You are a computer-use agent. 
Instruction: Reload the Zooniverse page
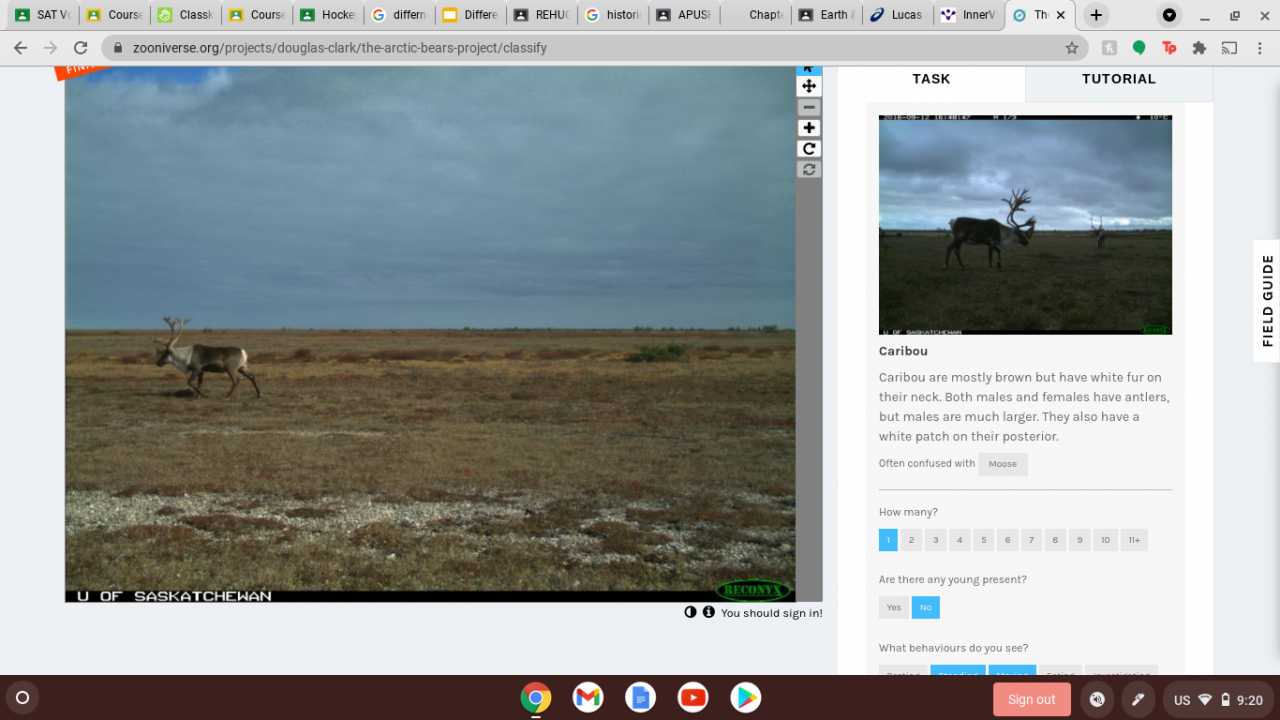pos(81,48)
